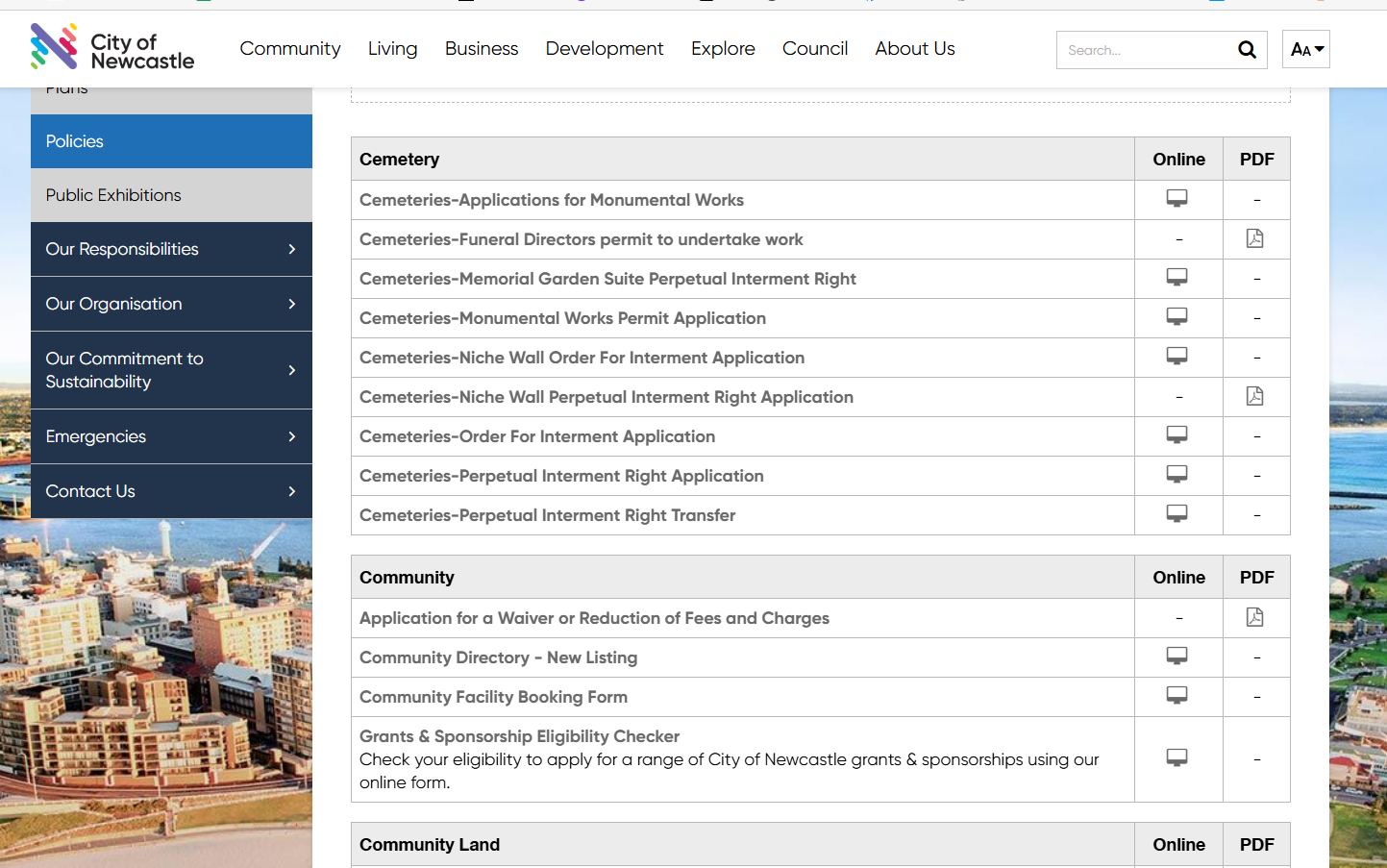
Task: Open Cemeteries-Applications for Monumental Works link
Action: (552, 200)
